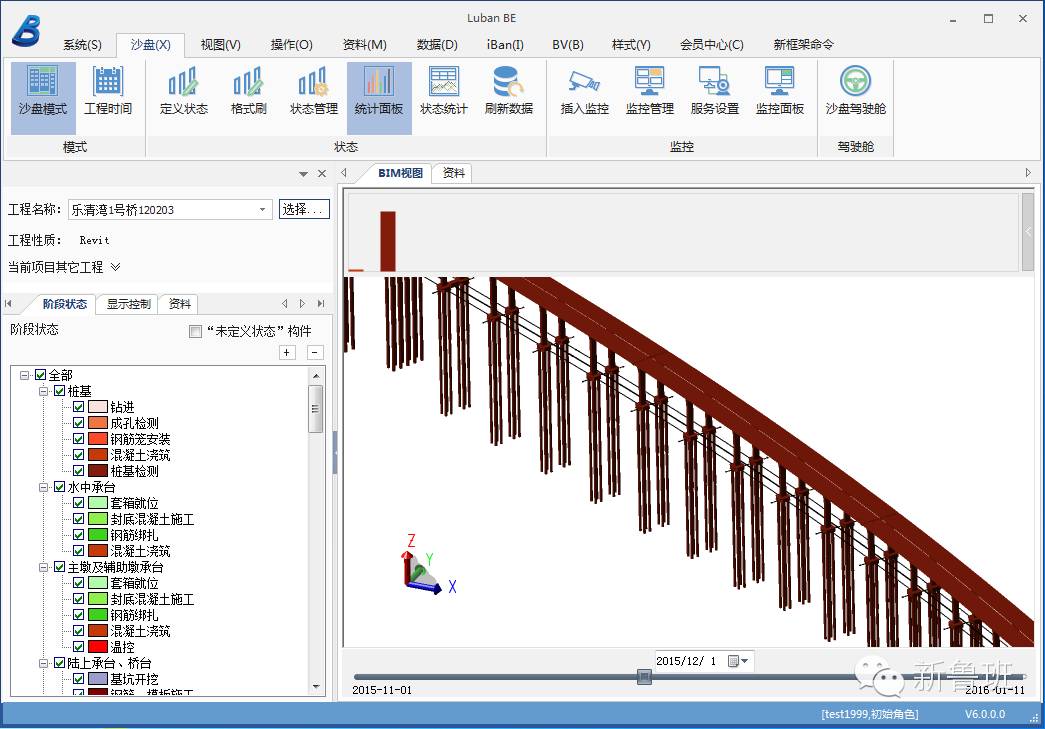Open the date dropdown arrow on the timeline
The image size is (1045, 729).
tap(745, 661)
